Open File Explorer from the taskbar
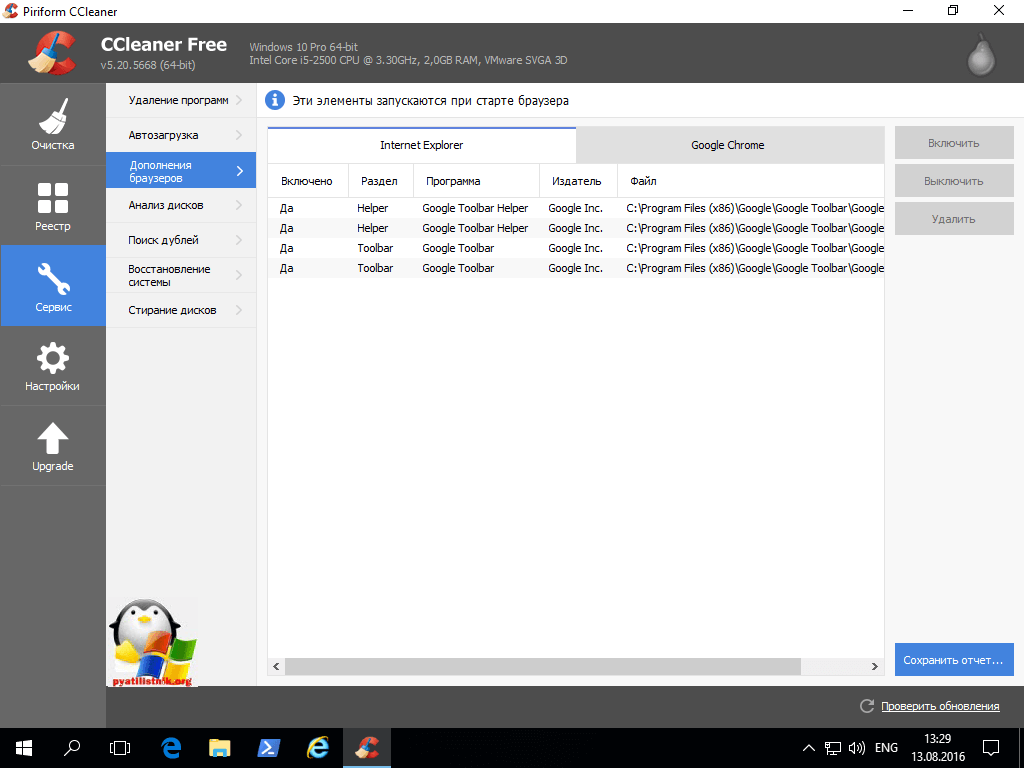 click(220, 747)
